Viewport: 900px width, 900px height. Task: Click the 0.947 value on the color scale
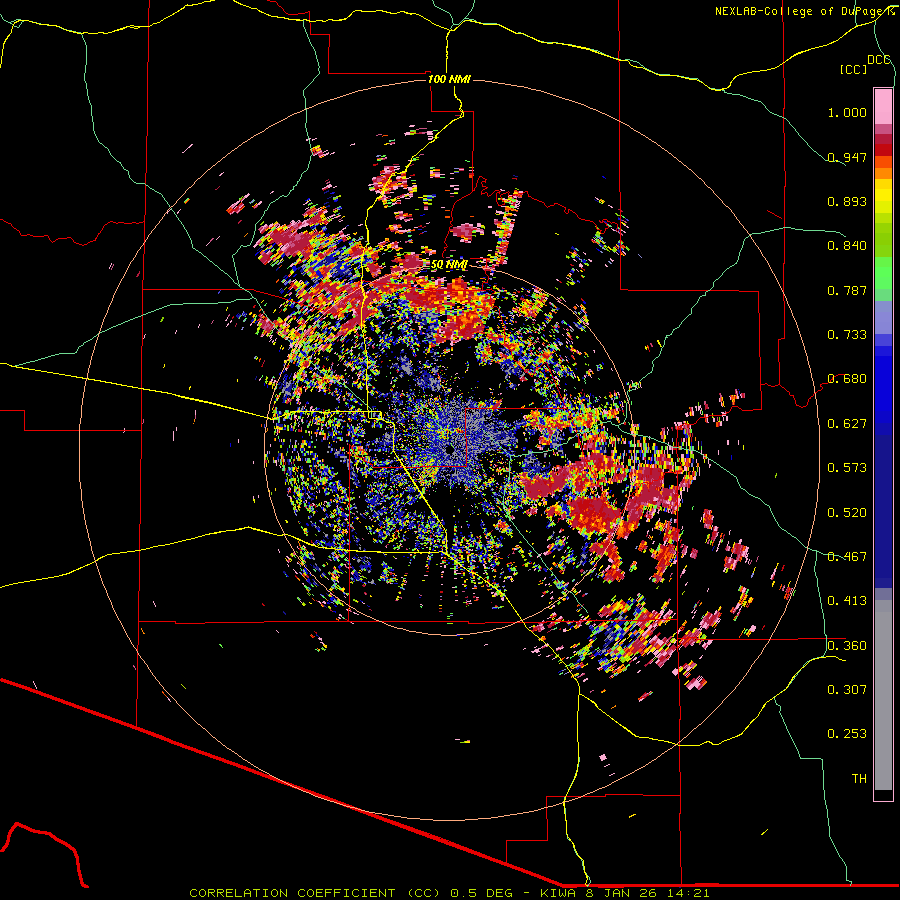point(847,157)
